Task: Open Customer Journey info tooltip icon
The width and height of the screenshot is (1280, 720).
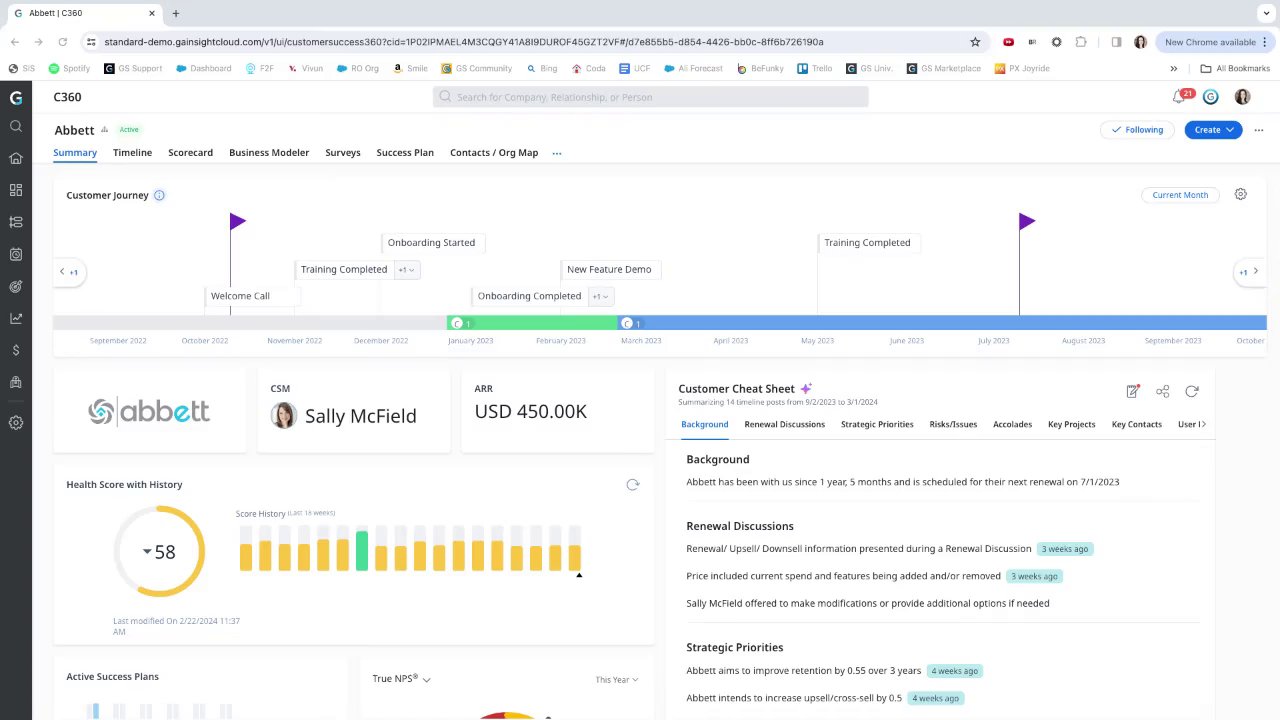Action: click(159, 195)
